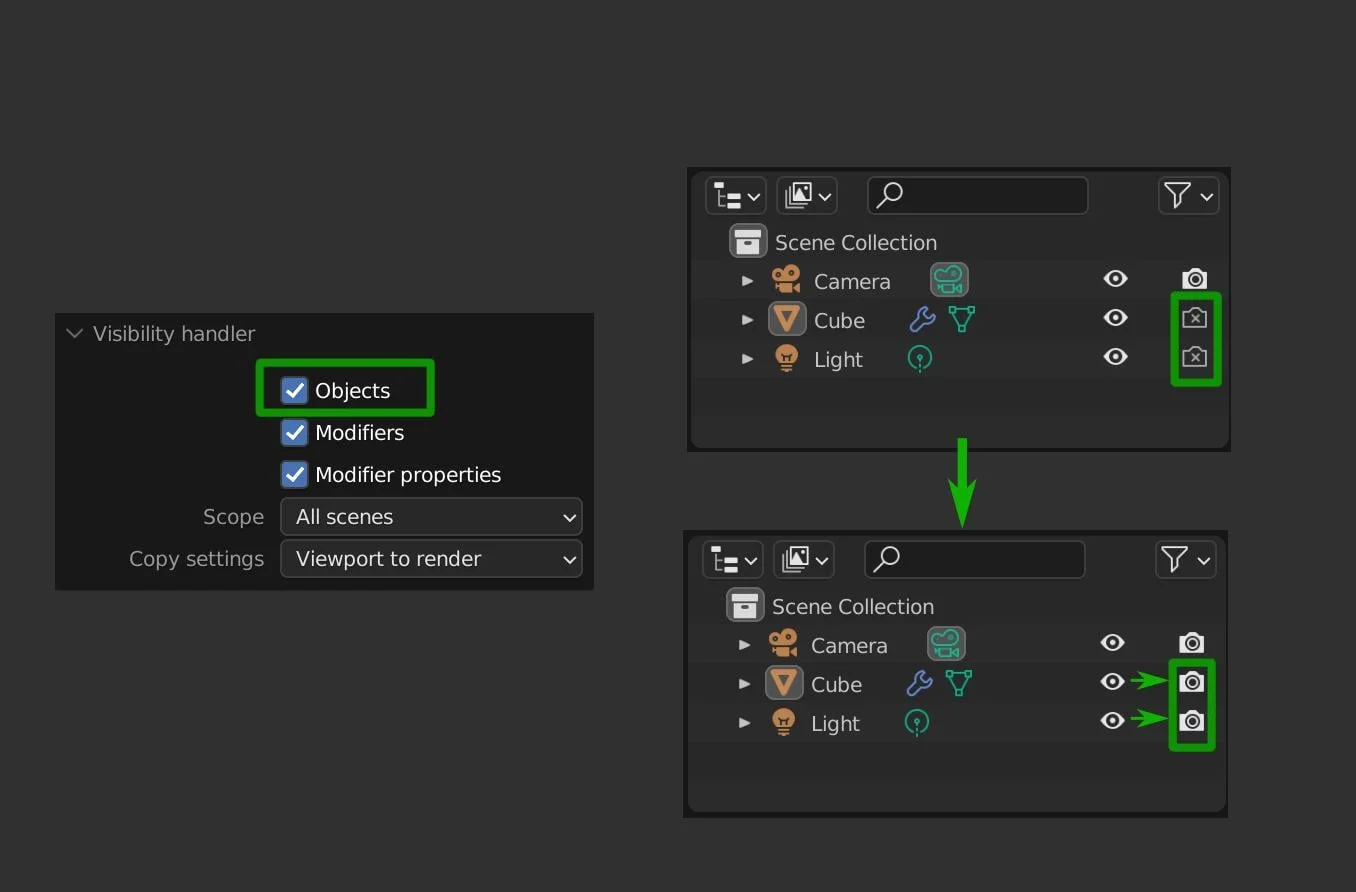Open display mode menu in lower outliner header
This screenshot has height=892, width=1356.
(x=804, y=560)
